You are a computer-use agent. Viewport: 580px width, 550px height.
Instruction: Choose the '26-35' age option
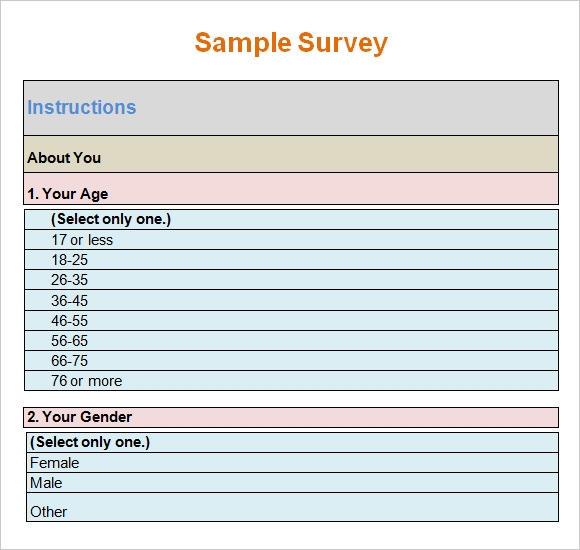coord(291,280)
